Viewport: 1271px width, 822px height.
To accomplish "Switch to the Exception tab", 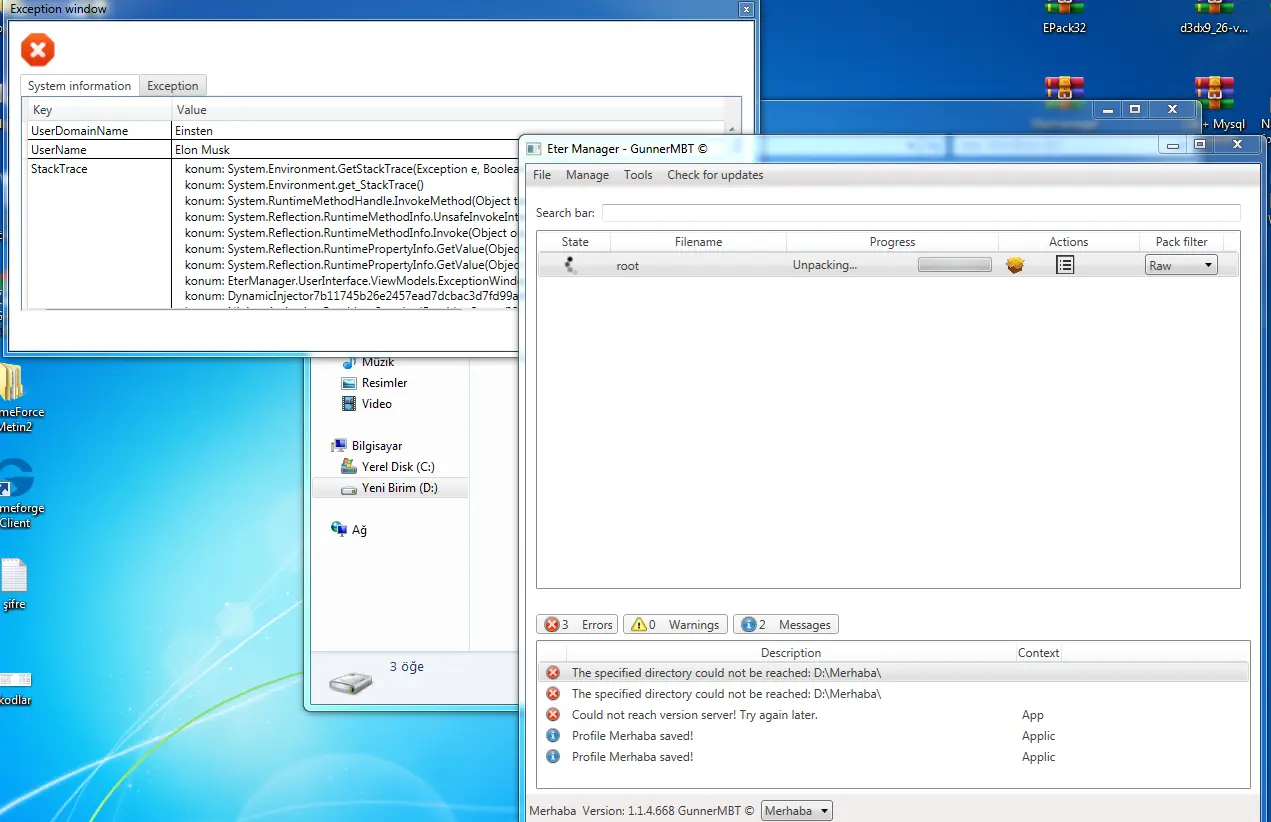I will (173, 86).
